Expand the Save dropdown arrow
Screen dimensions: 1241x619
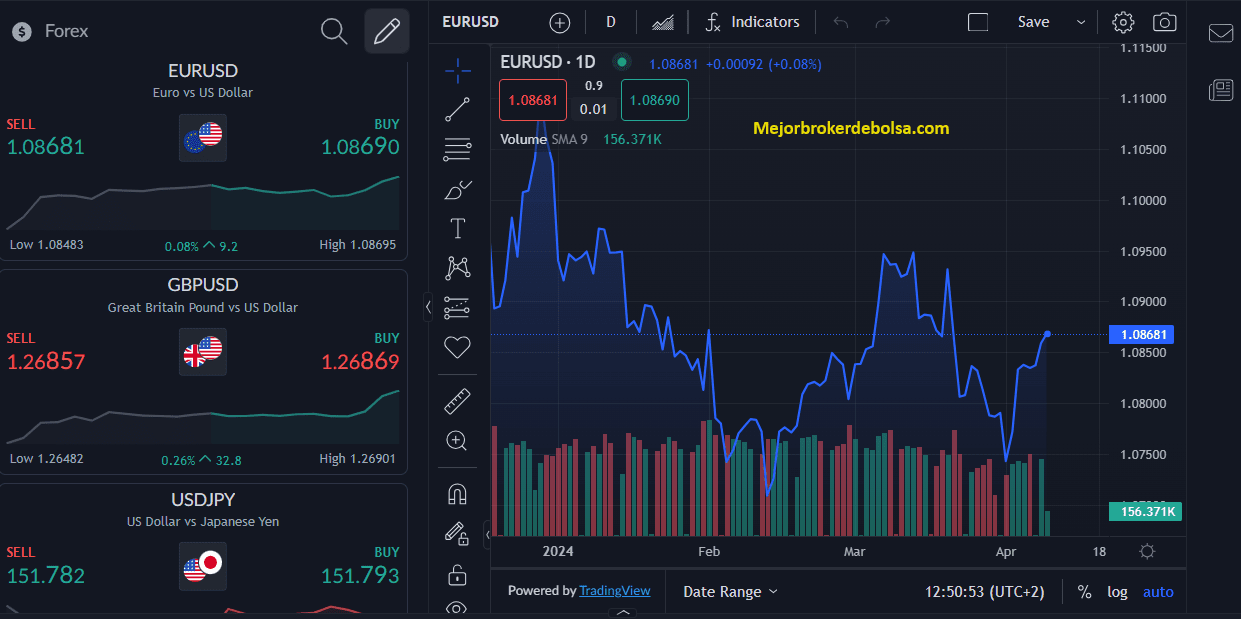(x=1081, y=22)
